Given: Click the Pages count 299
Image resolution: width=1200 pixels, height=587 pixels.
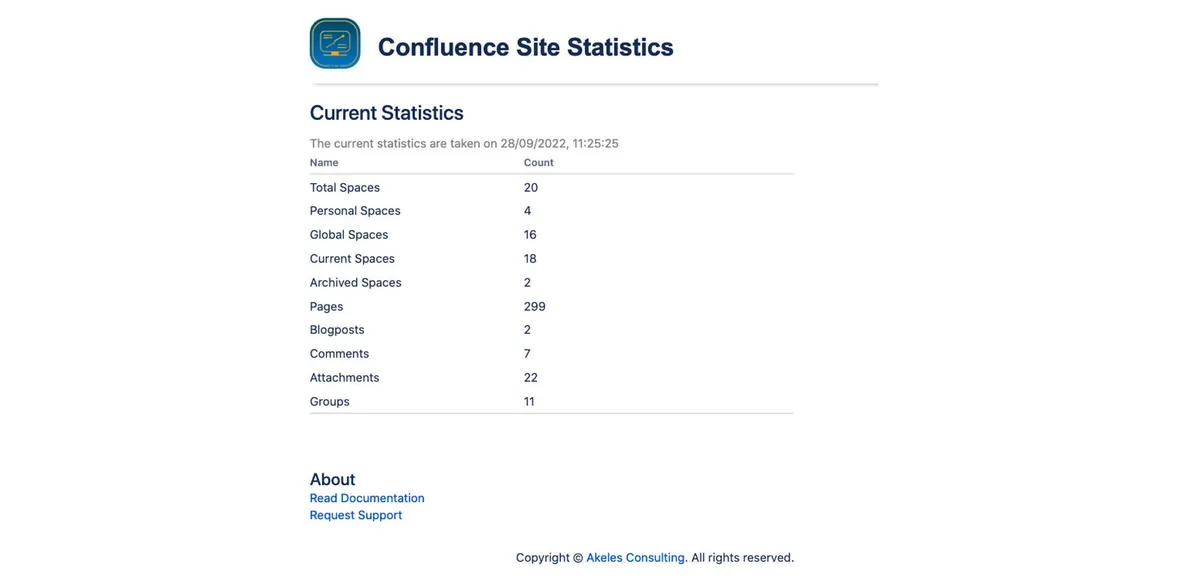Looking at the screenshot, I should 535,307.
